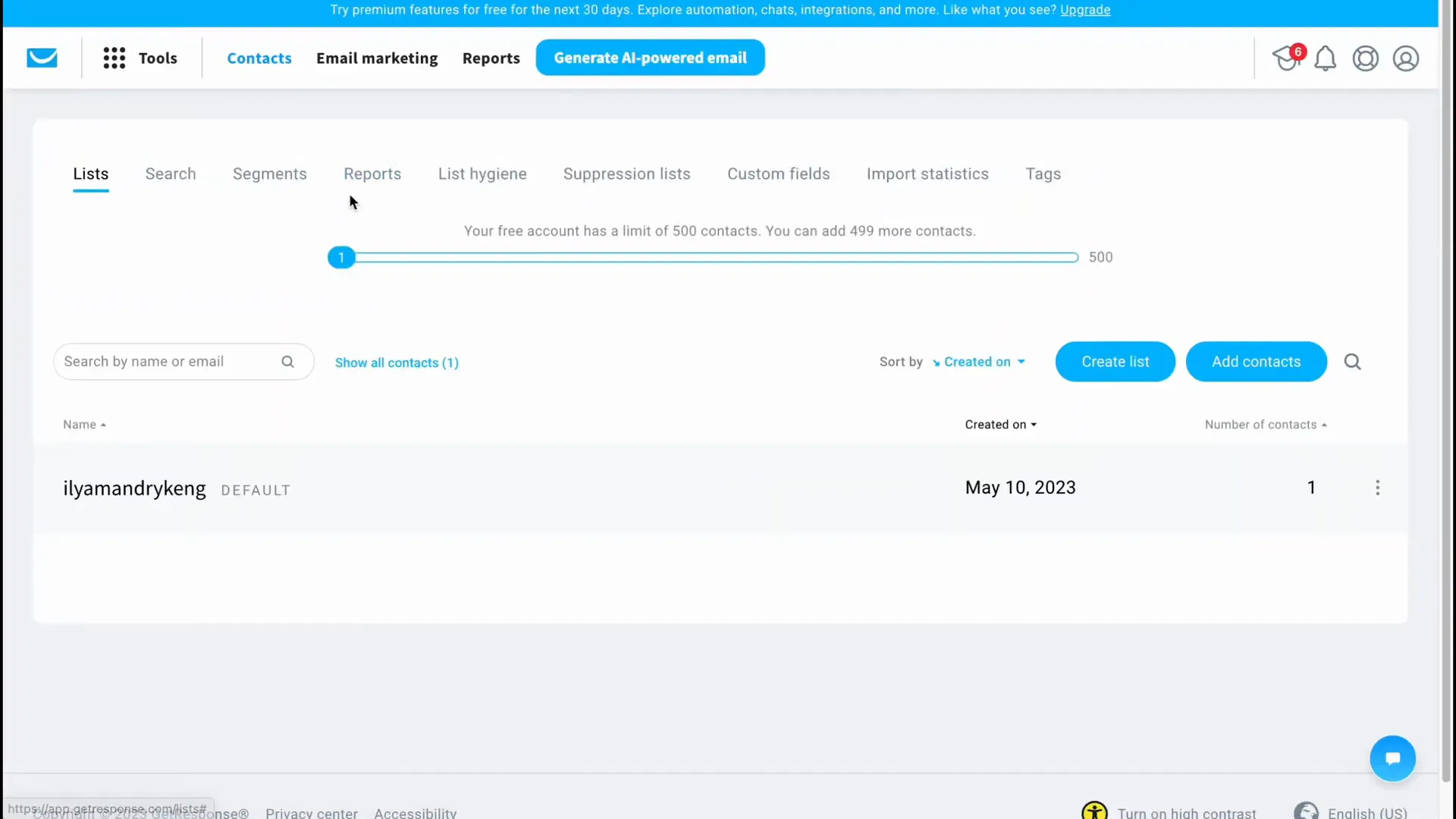
Task: Switch to the Import statistics tab
Action: (x=927, y=174)
